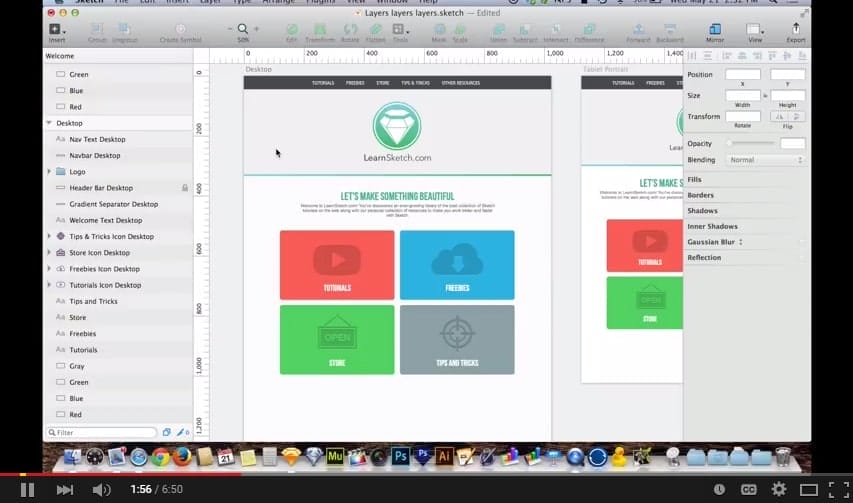Click the slice filter pencil icon
Viewport: 853px width, 503px height.
tap(182, 432)
